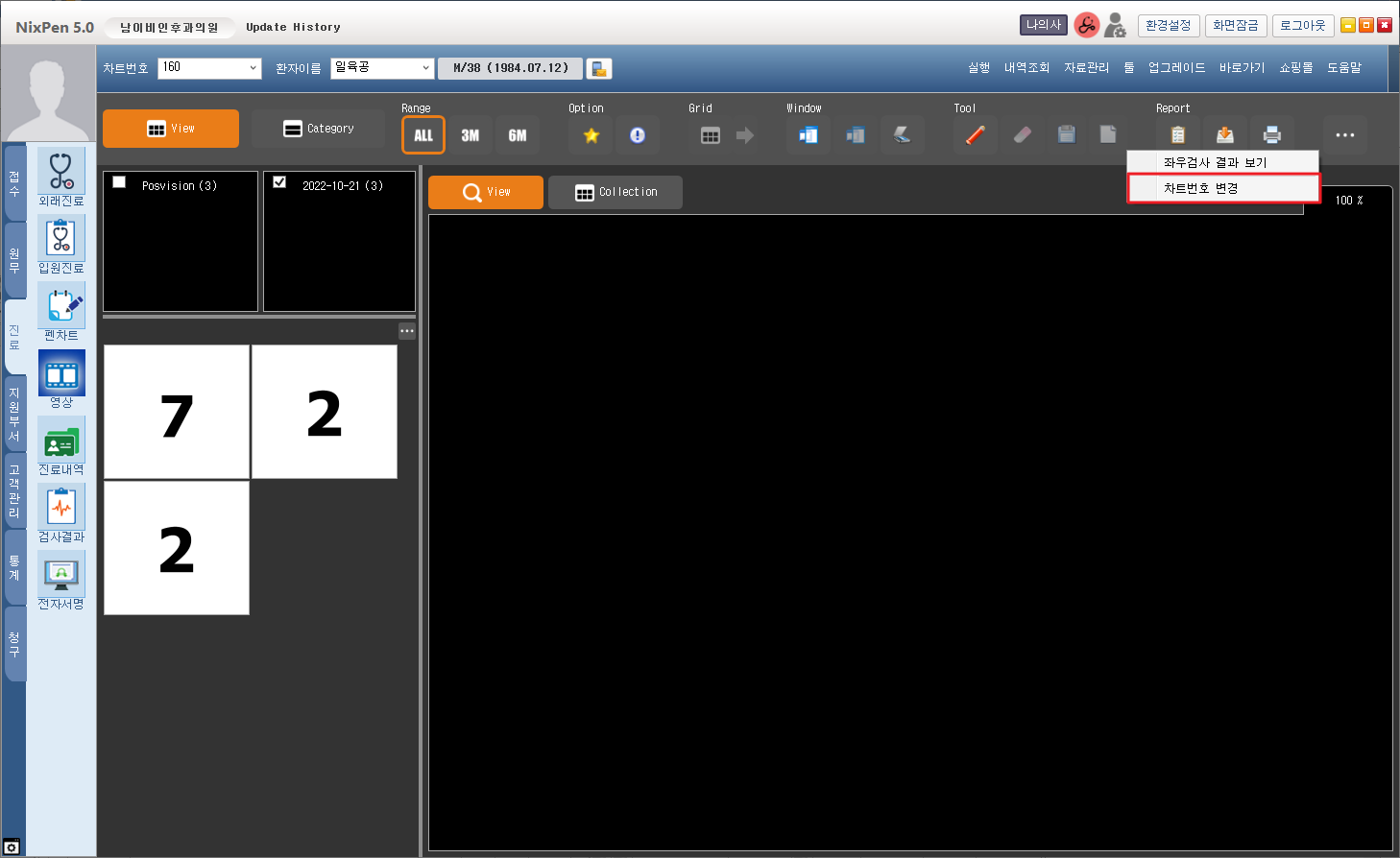Click the printer icon in Report
This screenshot has height=858, width=1400.
[x=1271, y=135]
